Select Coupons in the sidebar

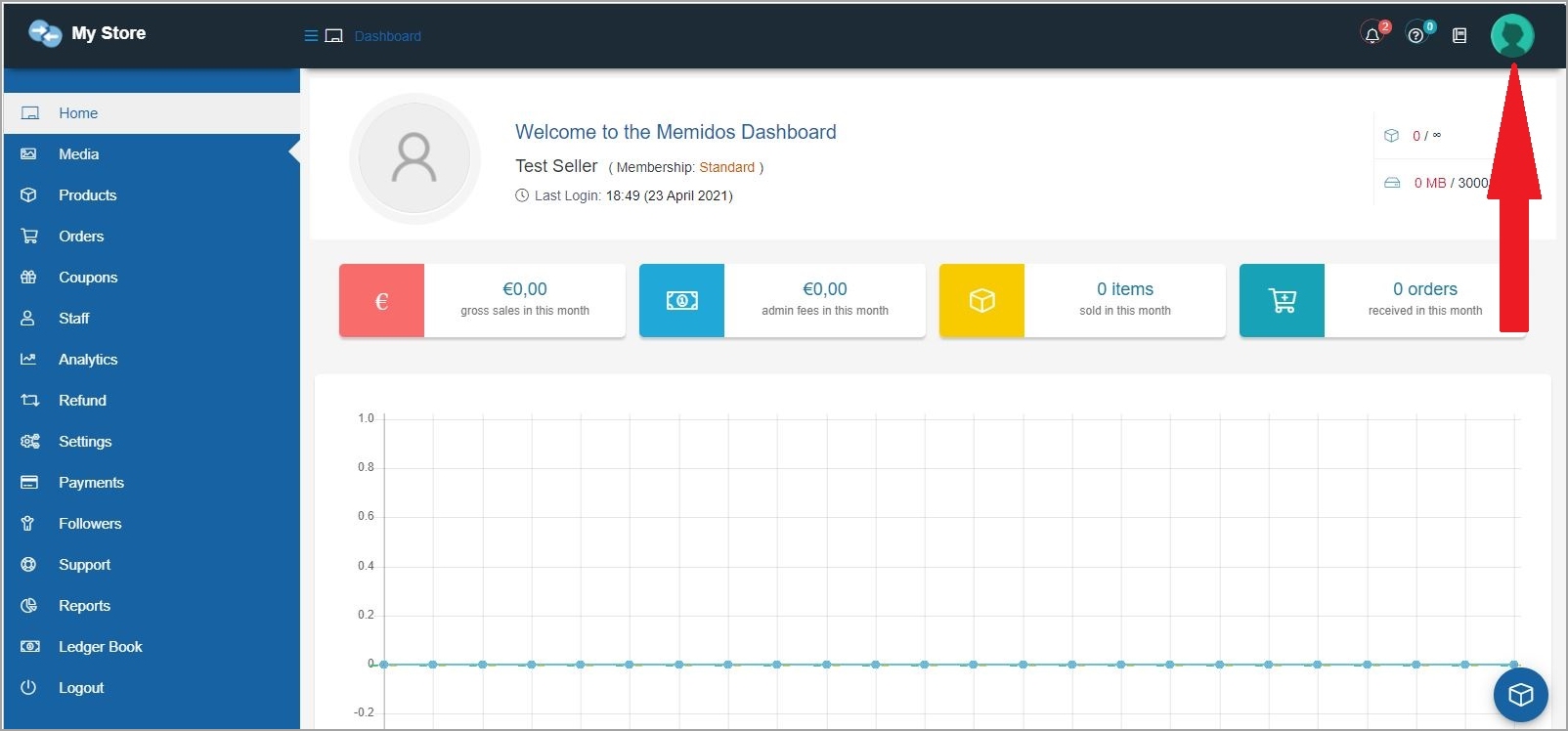tap(152, 278)
